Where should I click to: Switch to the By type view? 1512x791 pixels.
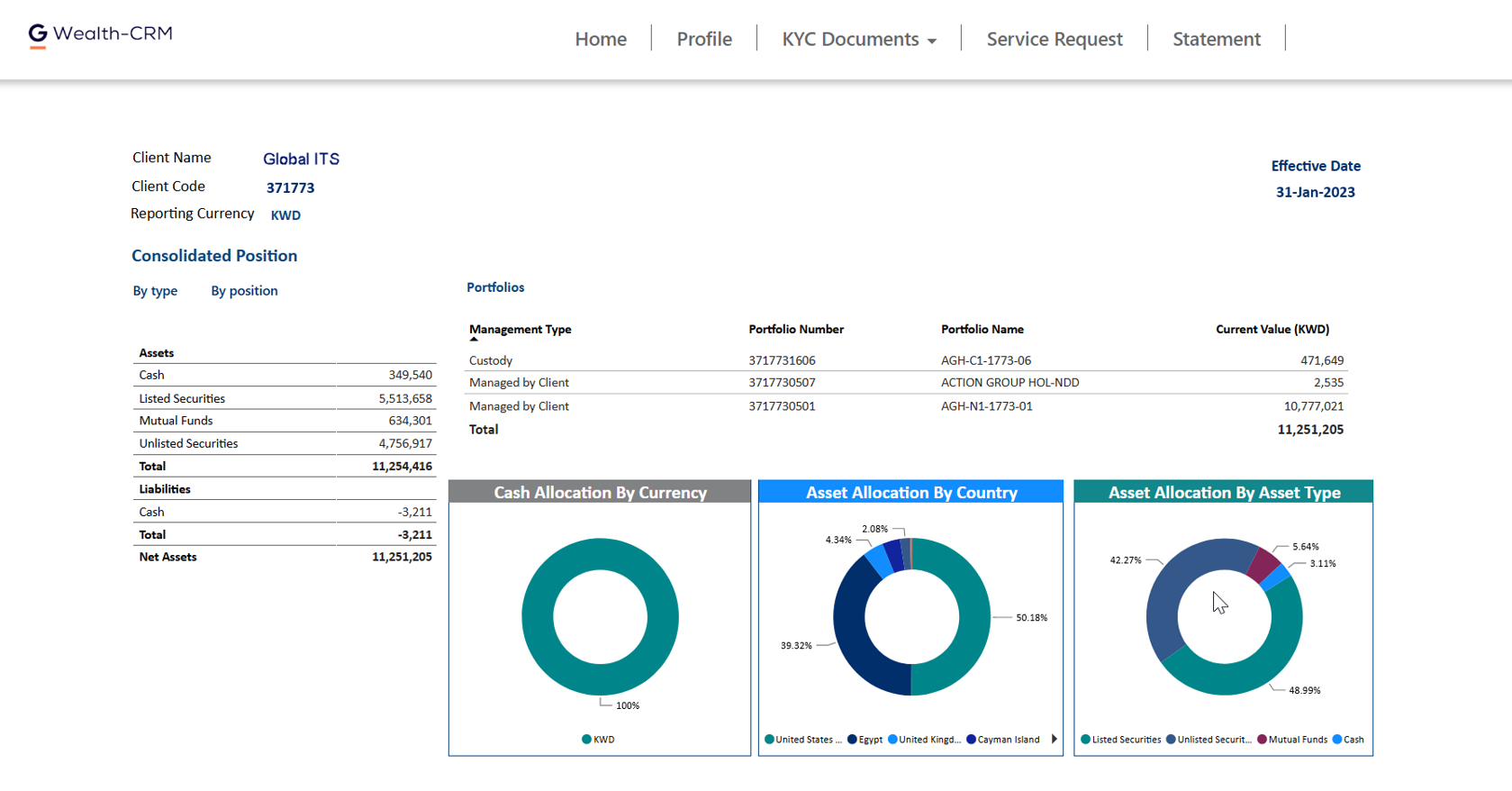click(x=155, y=291)
